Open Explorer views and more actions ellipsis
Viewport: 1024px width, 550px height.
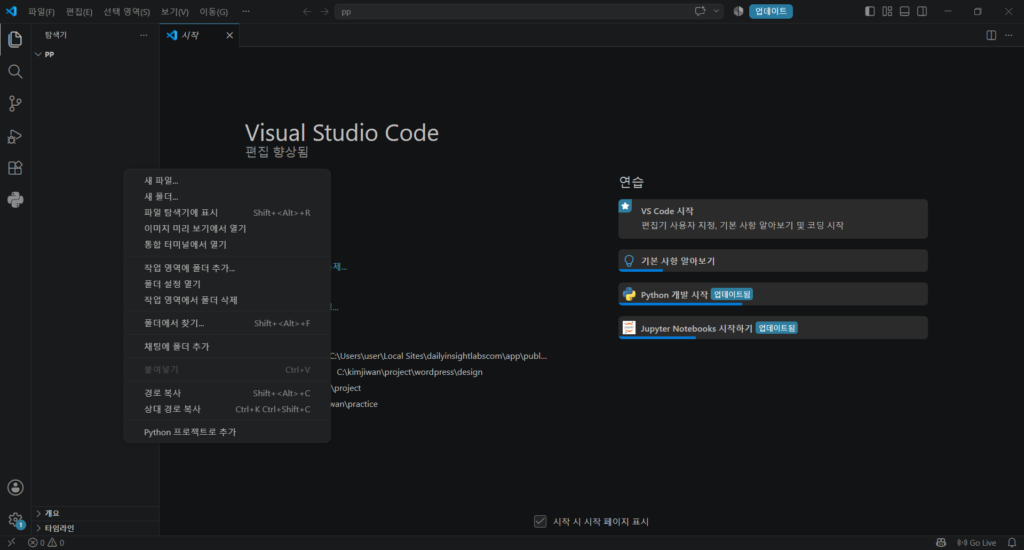pos(144,35)
